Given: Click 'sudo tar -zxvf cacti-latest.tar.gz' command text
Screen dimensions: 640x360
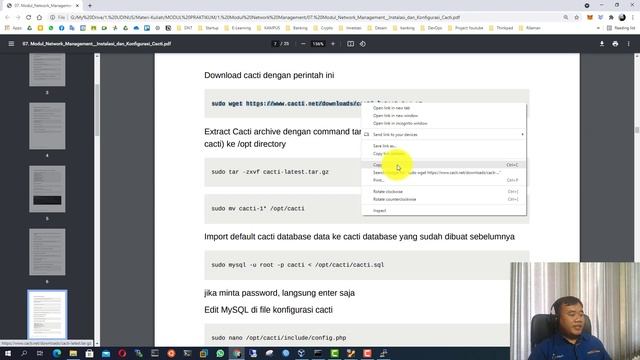Looking at the screenshot, I should (270, 172).
